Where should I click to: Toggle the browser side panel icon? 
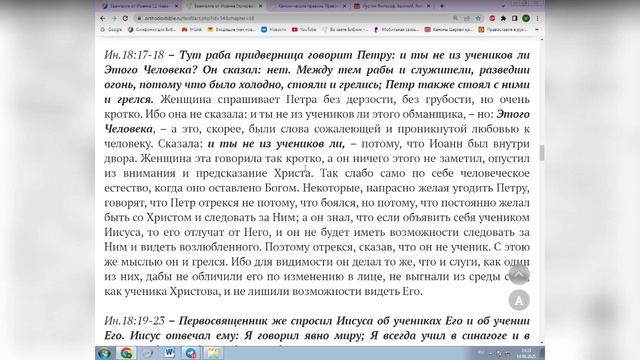point(515,18)
